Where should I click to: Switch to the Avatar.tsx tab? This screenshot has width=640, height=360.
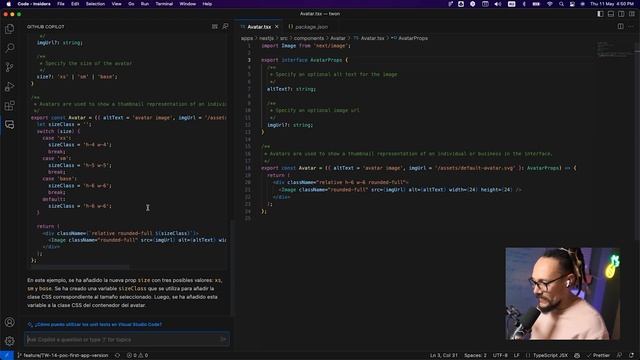(259, 27)
